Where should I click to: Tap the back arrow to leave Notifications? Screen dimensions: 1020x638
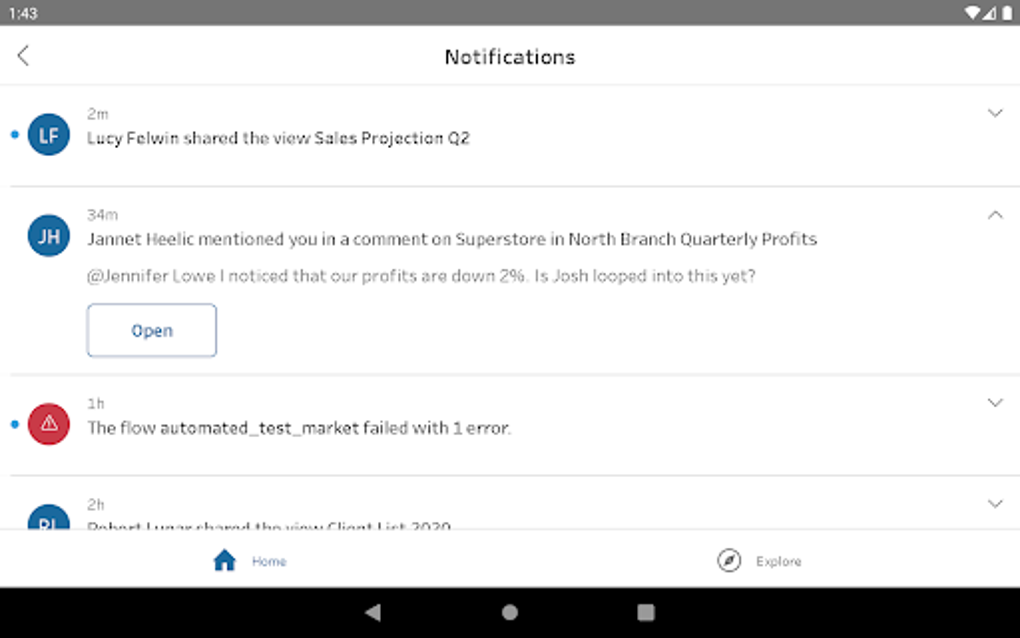coord(23,56)
